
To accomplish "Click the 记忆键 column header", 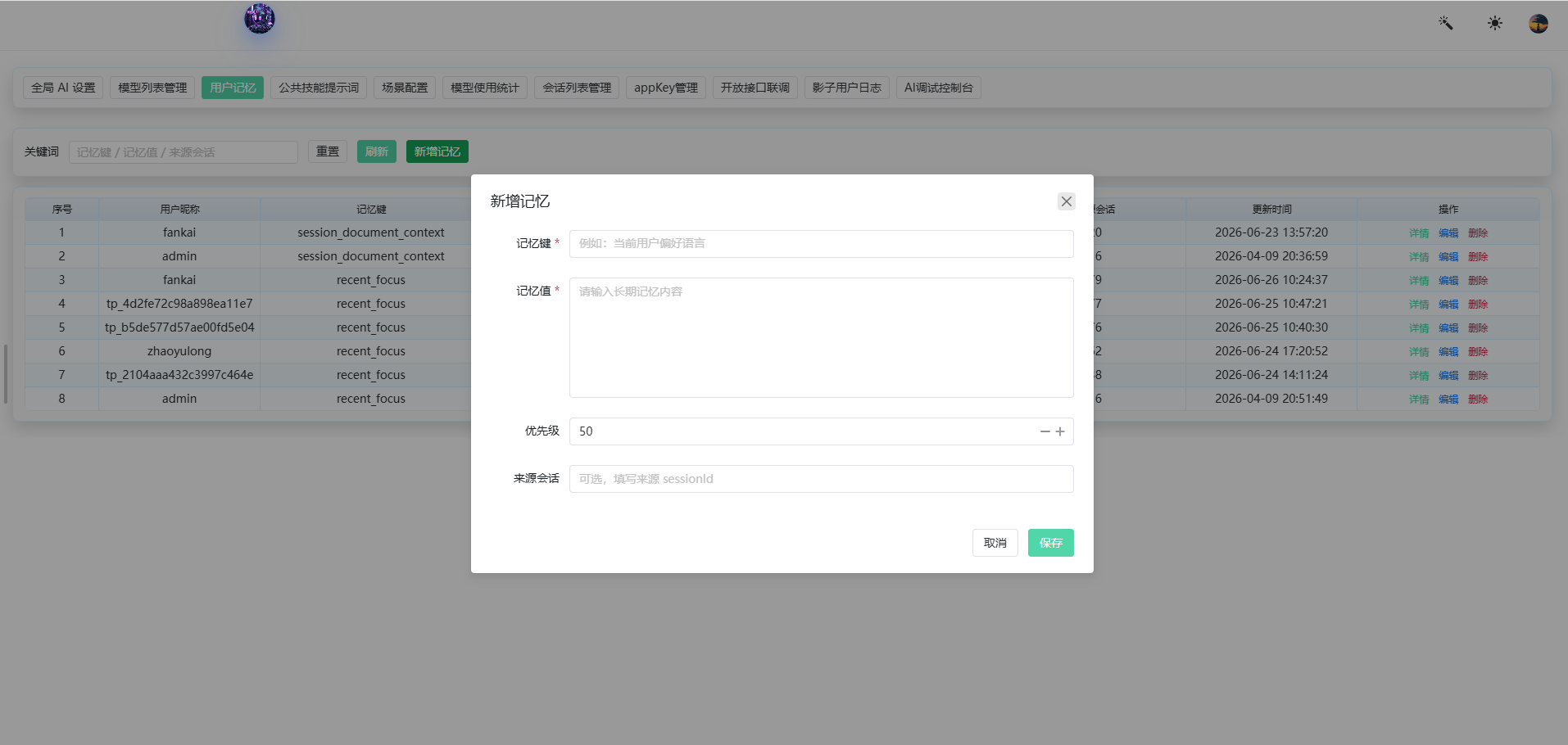I will pyautogui.click(x=371, y=210).
